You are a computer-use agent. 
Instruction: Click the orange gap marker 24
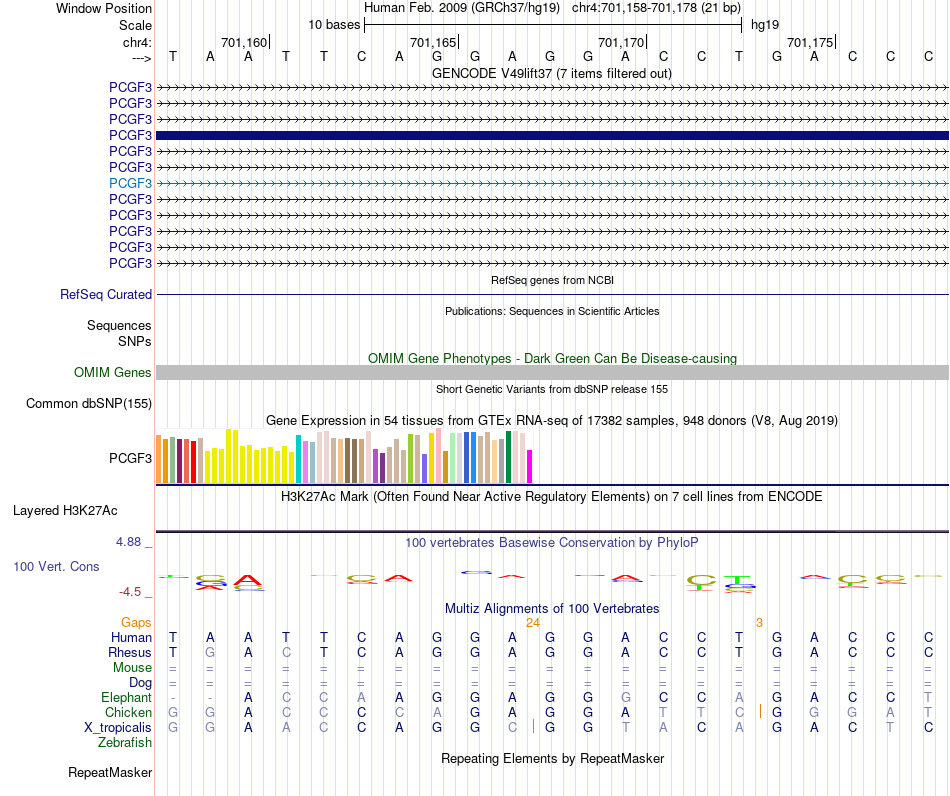(533, 623)
